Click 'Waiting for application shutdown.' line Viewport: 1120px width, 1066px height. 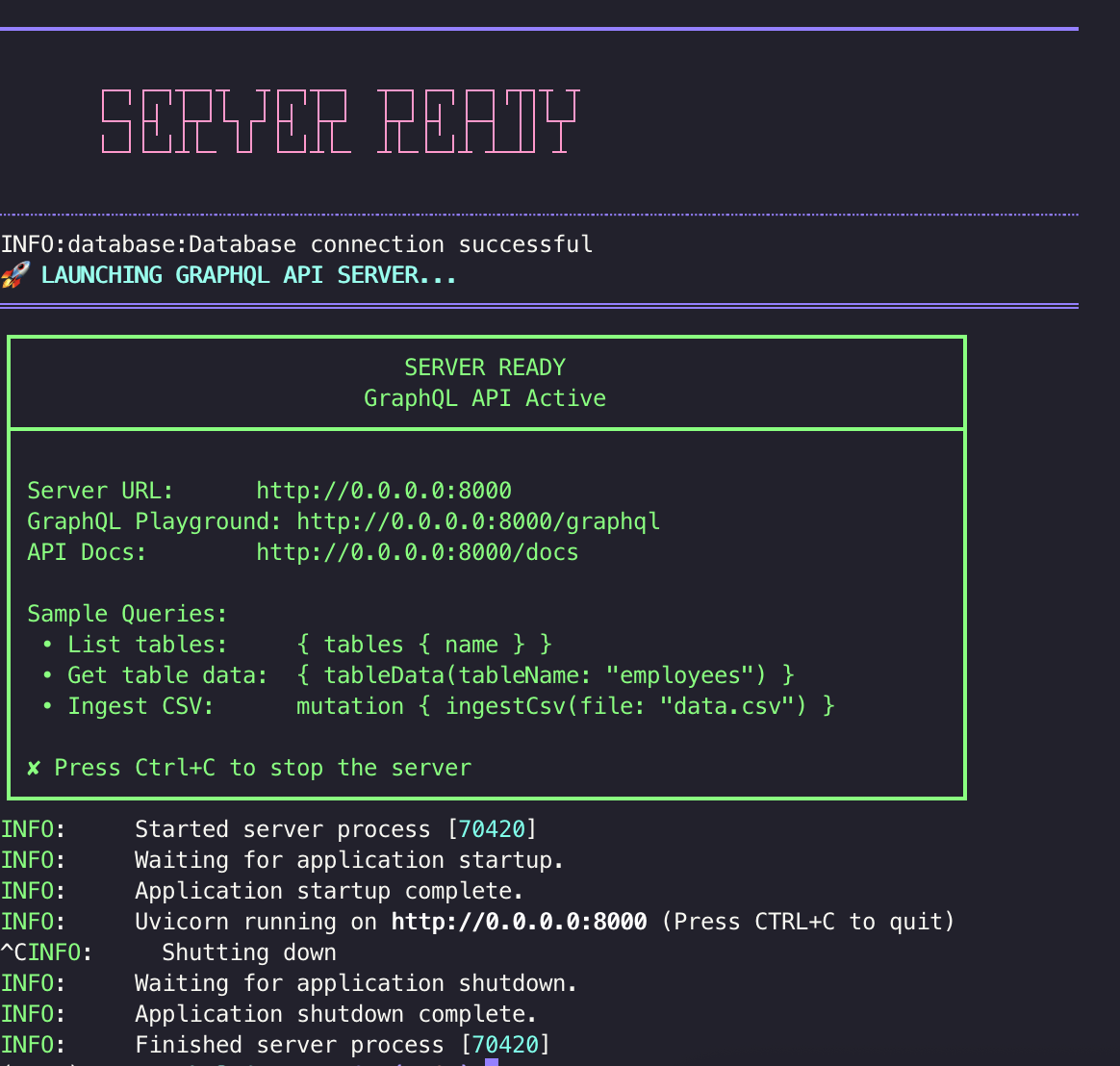[289, 983]
